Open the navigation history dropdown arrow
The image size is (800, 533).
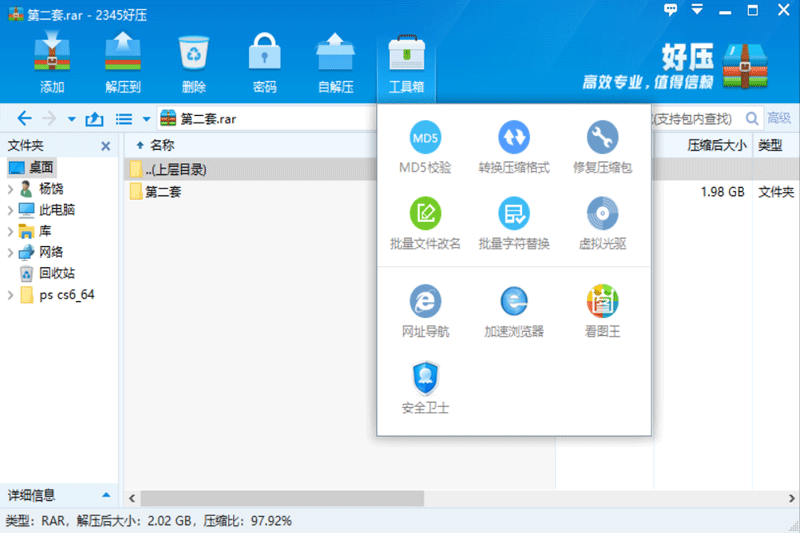pos(71,119)
